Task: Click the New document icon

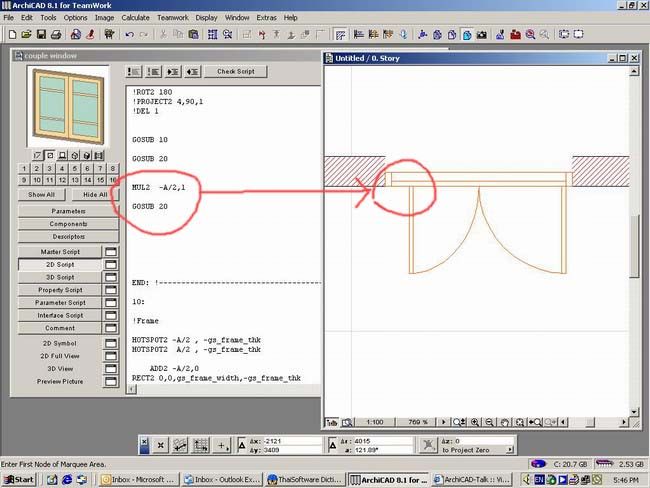Action: [12, 34]
